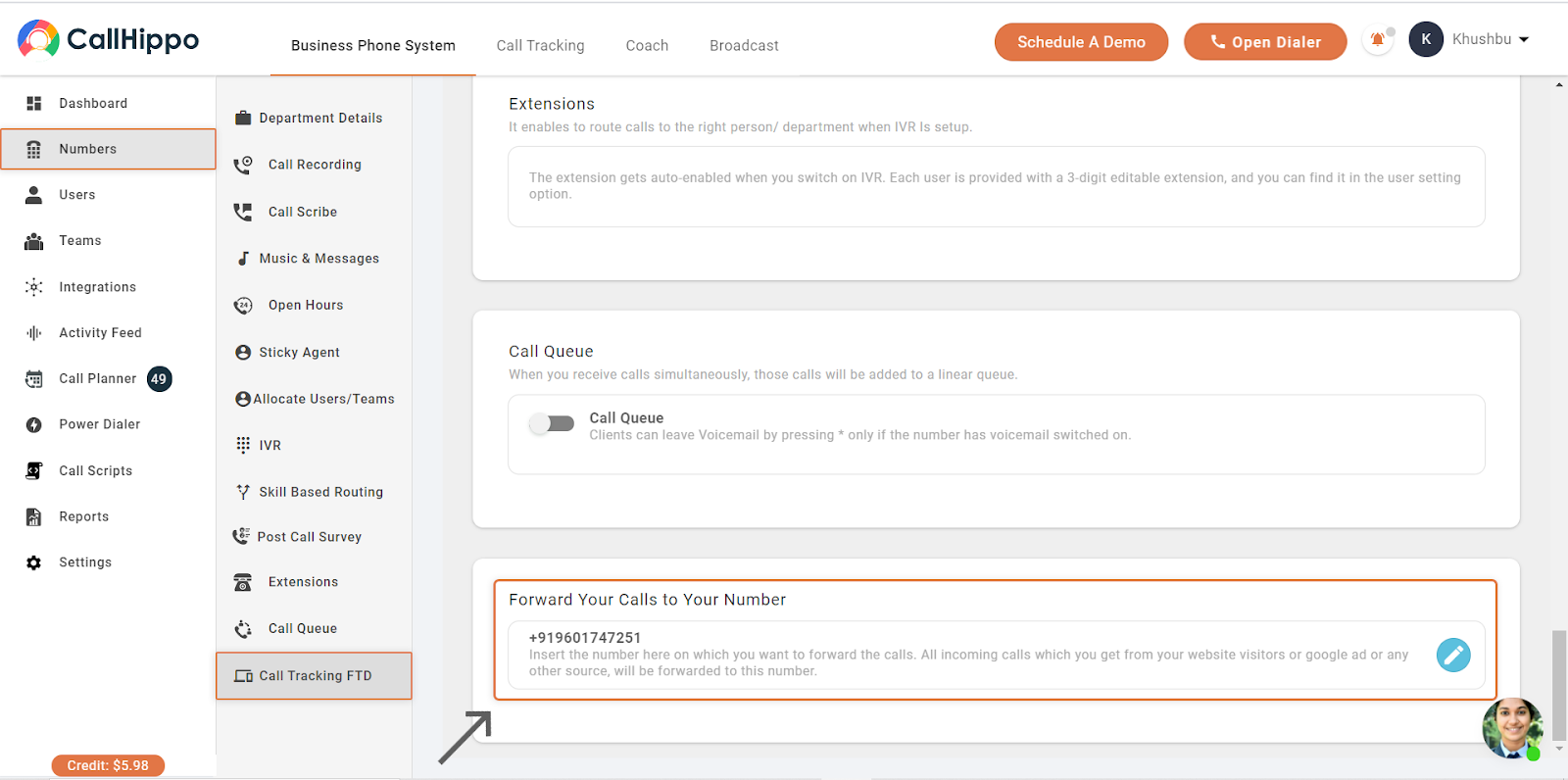This screenshot has height=780, width=1568.
Task: Open the Music & Messages section
Action: (319, 259)
